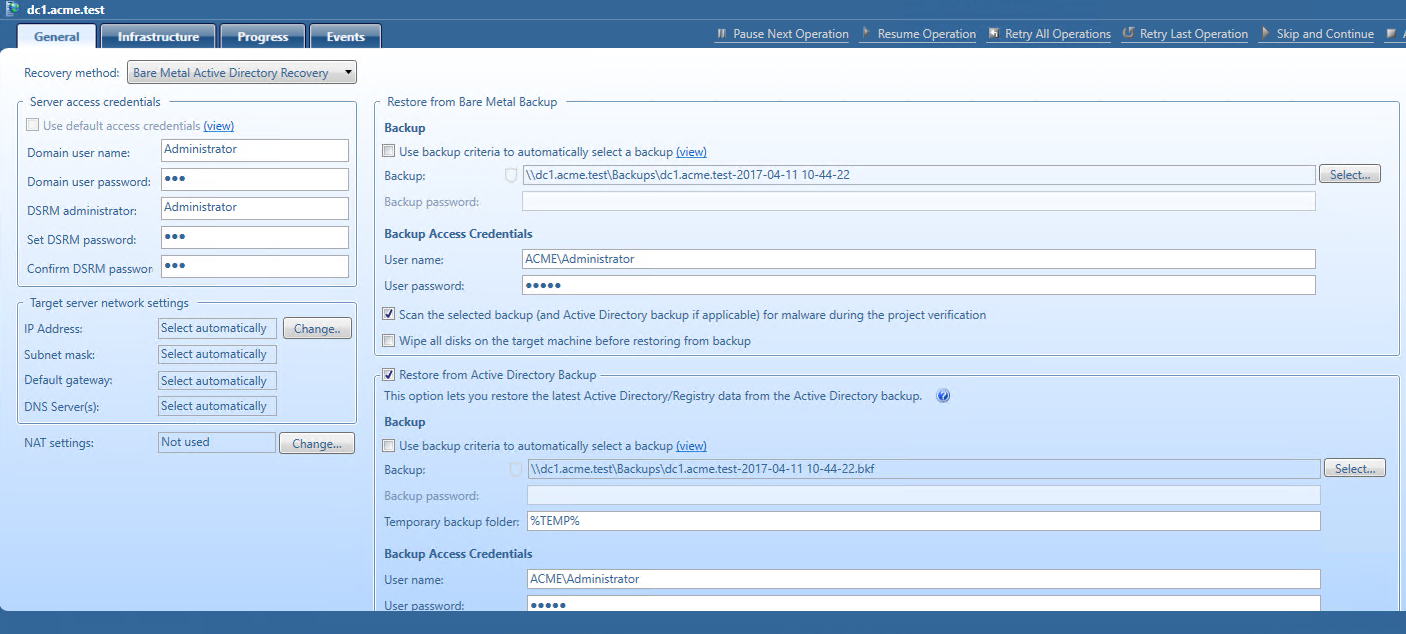Toggle Restore from Active Directory Backup checkbox
This screenshot has height=634, width=1406.
click(389, 375)
